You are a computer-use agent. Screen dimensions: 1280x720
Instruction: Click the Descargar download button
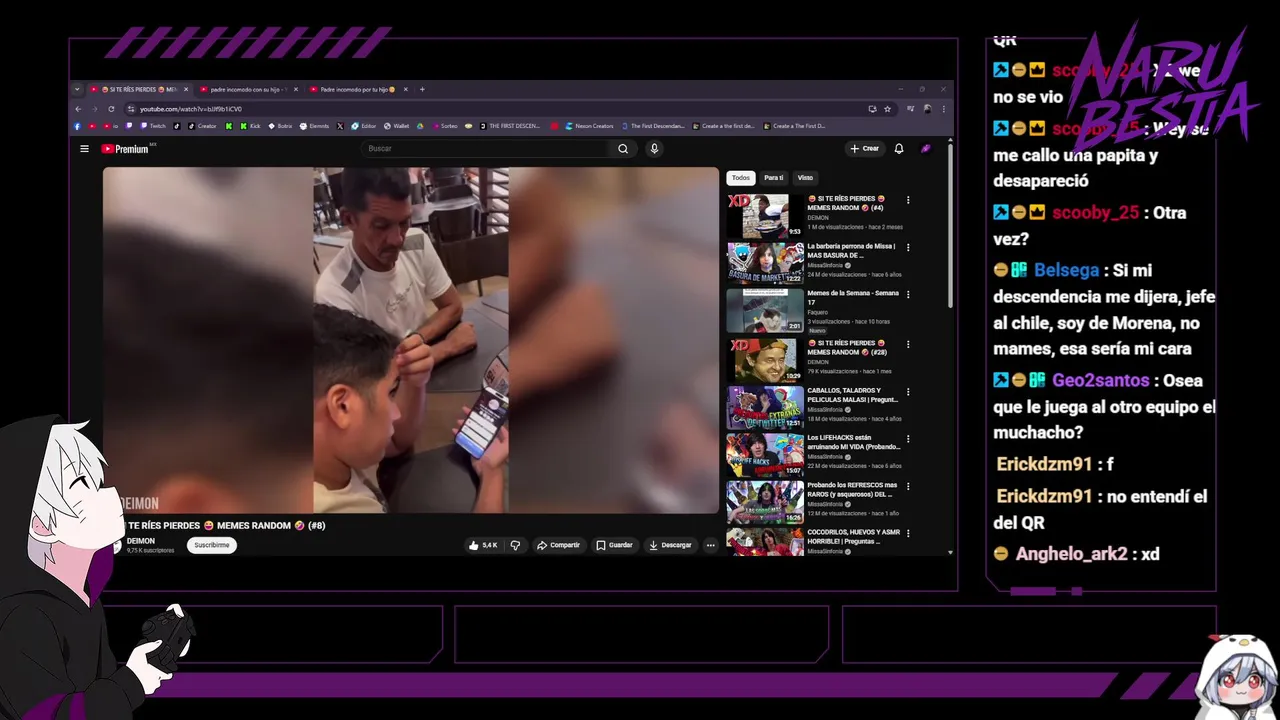670,545
